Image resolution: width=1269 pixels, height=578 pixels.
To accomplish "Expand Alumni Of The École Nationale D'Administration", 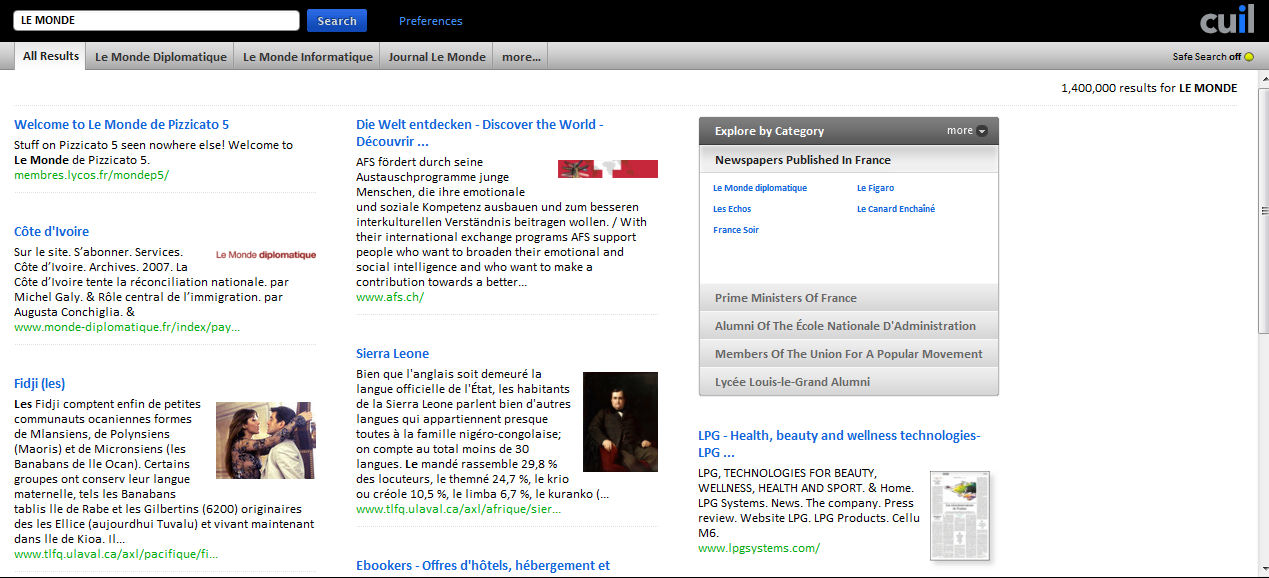I will [x=848, y=326].
